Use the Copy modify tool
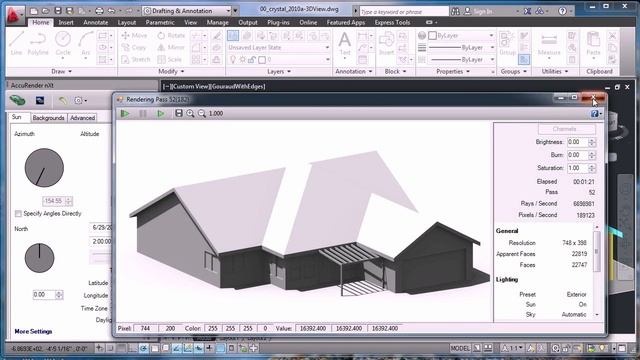640x360 pixels. click(x=134, y=47)
